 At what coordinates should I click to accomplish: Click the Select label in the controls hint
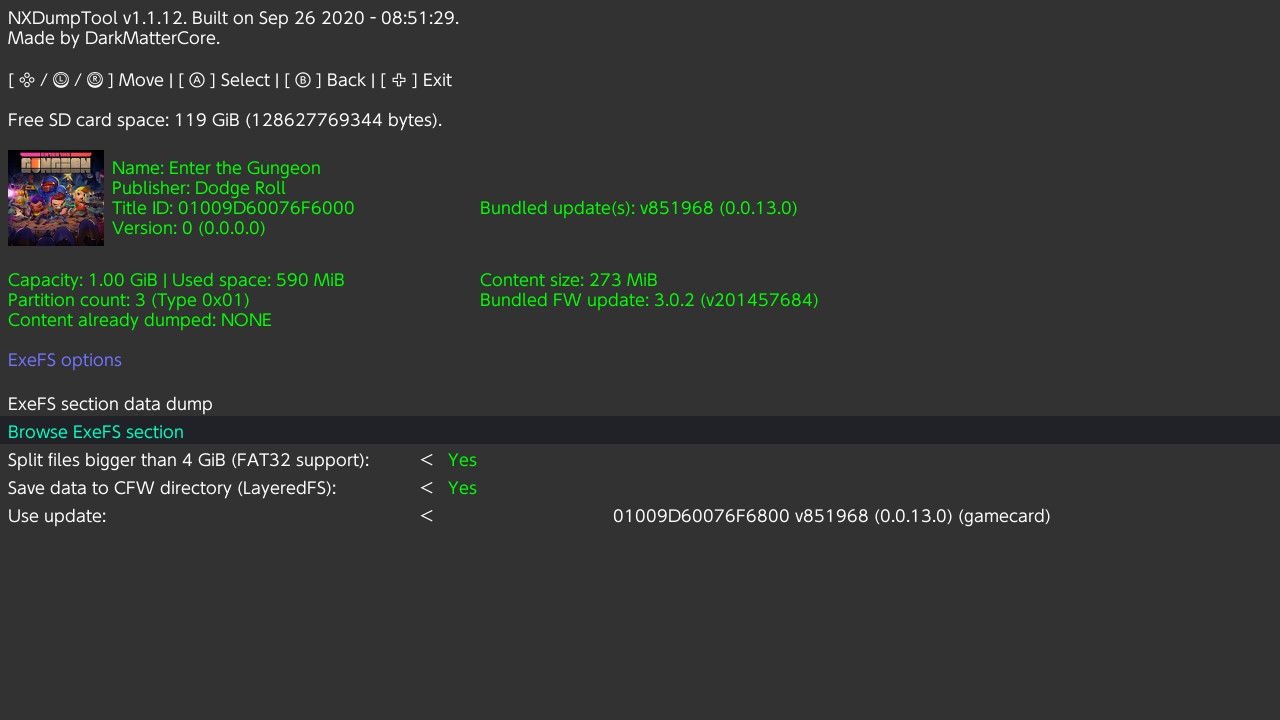click(x=245, y=80)
